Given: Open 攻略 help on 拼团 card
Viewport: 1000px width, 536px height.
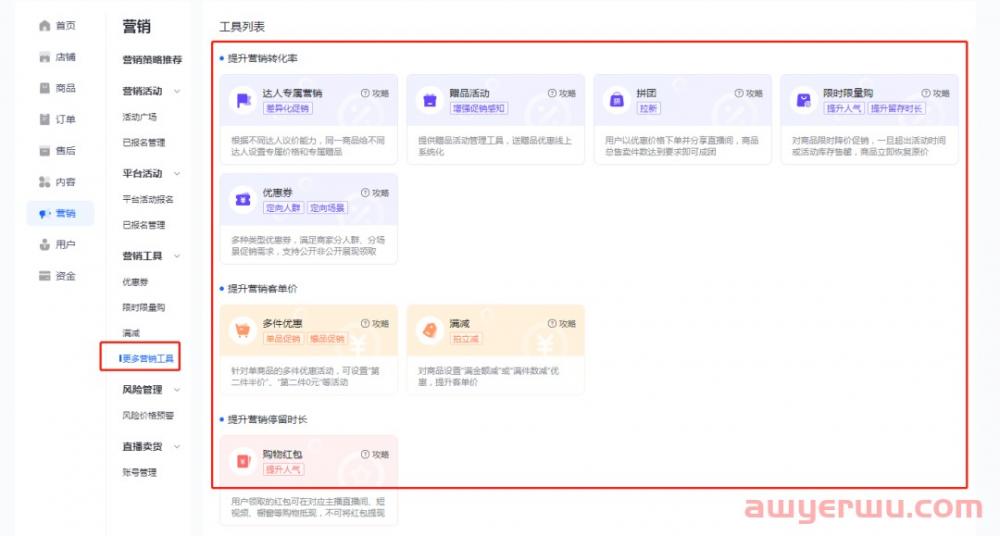Looking at the screenshot, I should pos(749,93).
